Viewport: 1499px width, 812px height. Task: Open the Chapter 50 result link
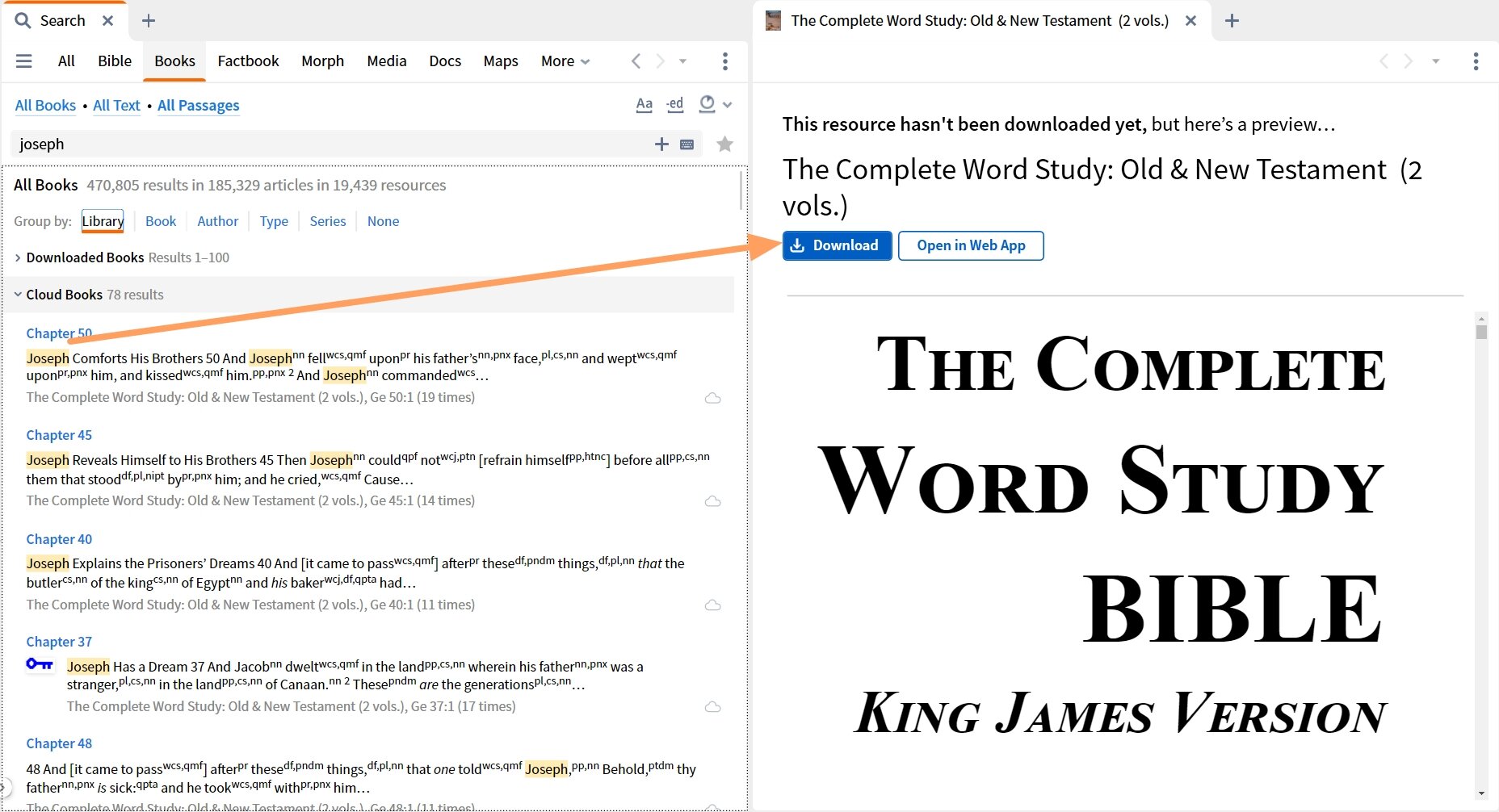click(x=59, y=333)
